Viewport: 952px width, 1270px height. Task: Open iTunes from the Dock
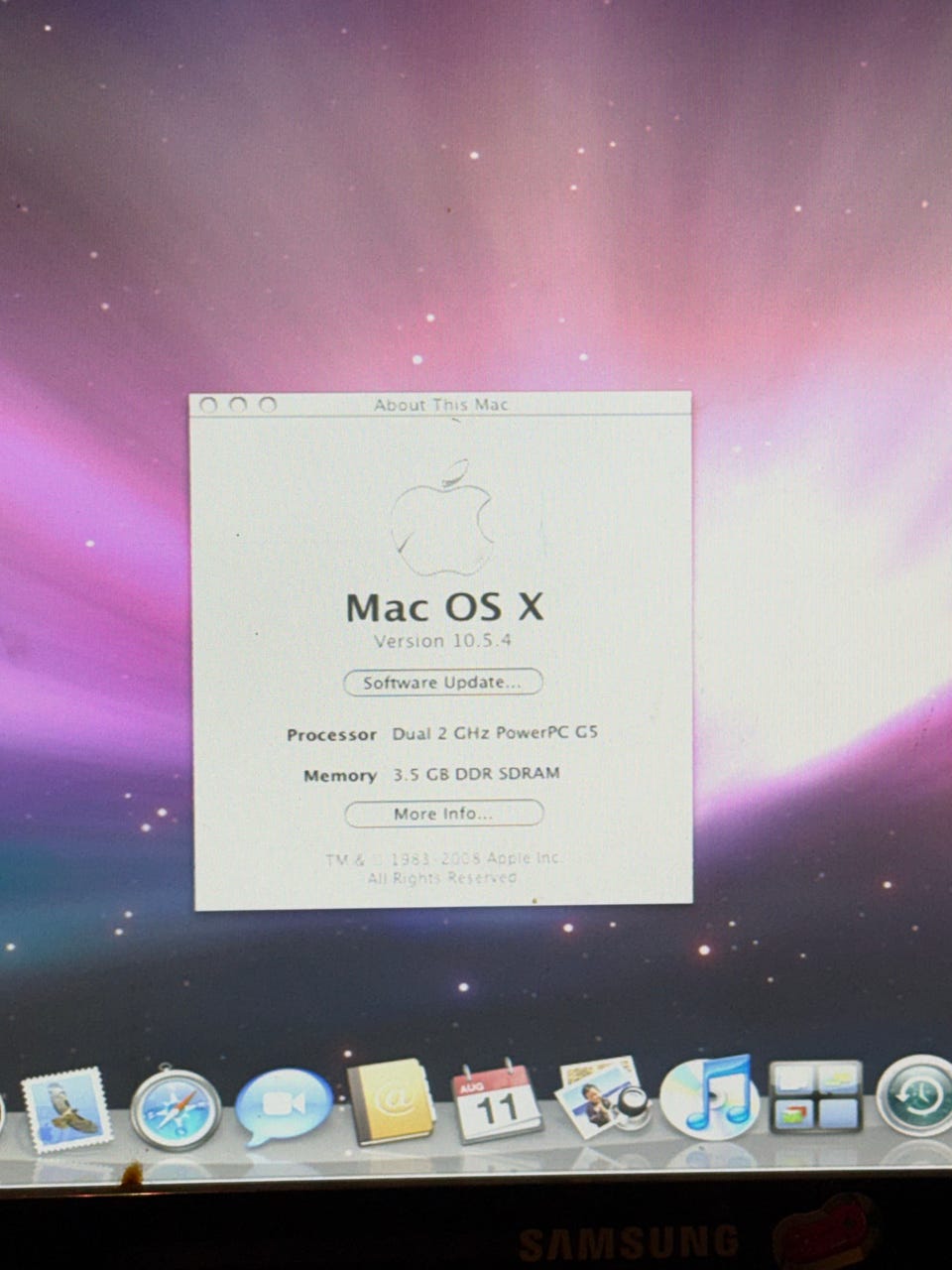(x=709, y=1096)
